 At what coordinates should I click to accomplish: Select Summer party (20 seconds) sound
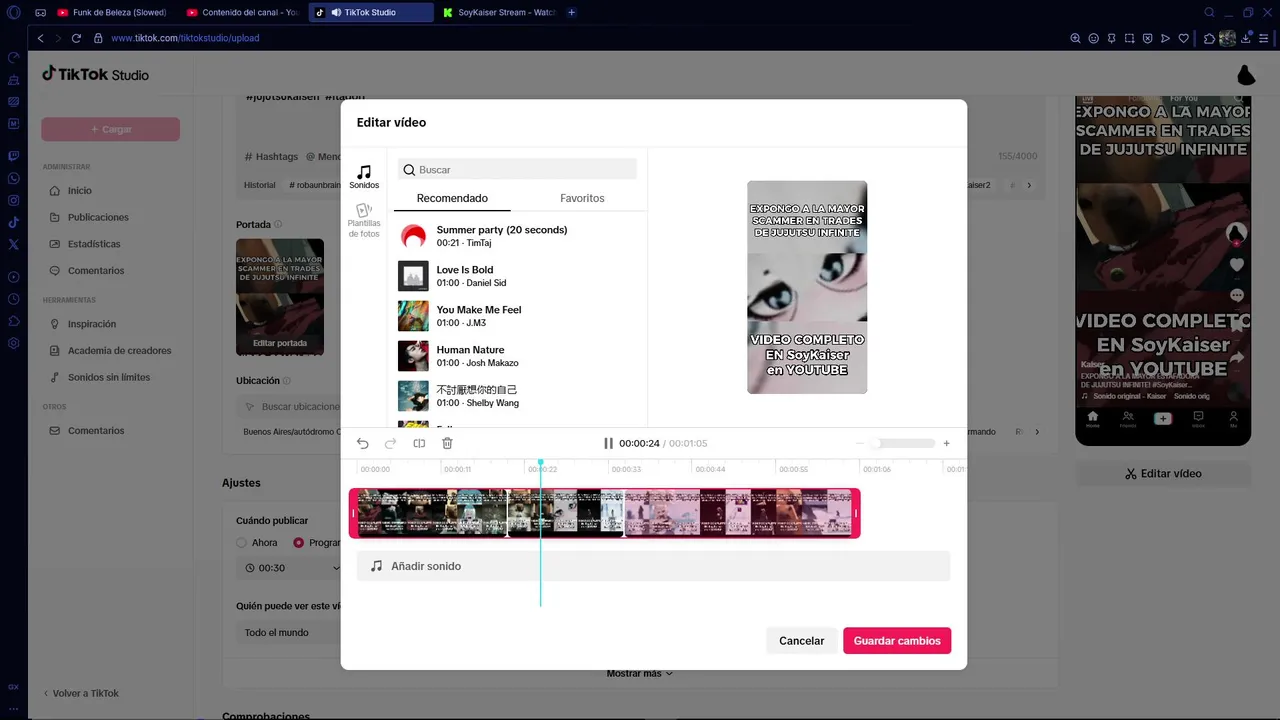pos(517,236)
